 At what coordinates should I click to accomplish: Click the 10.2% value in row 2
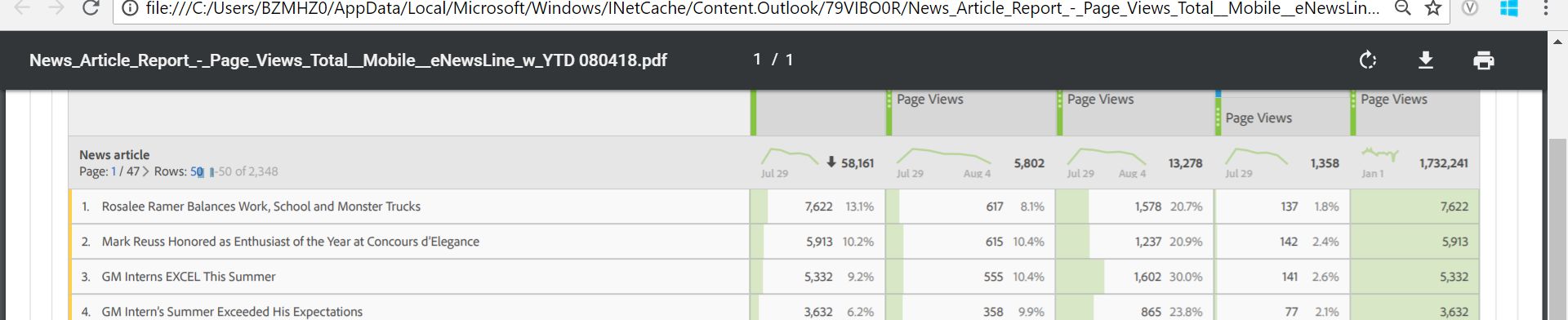coord(858,242)
